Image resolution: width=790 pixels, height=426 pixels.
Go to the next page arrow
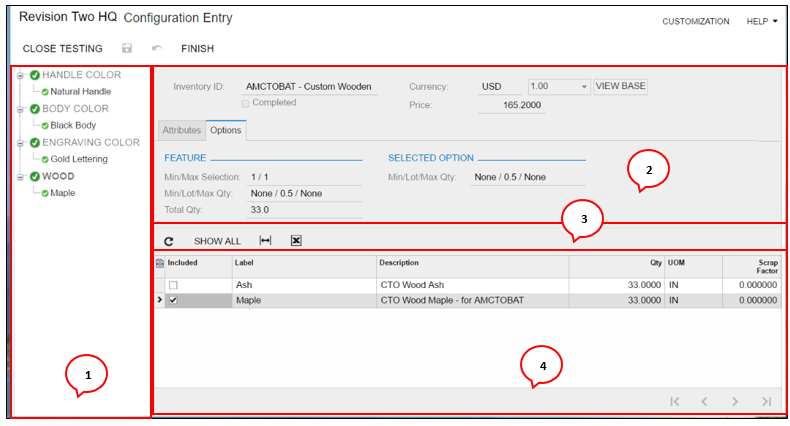[x=735, y=401]
